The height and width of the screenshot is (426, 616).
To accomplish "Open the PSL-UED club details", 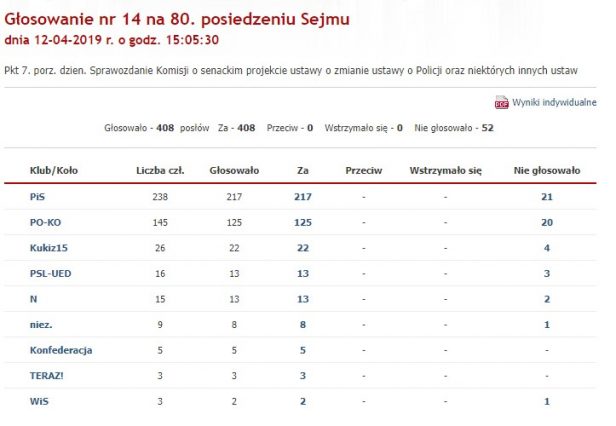I will [x=50, y=273].
